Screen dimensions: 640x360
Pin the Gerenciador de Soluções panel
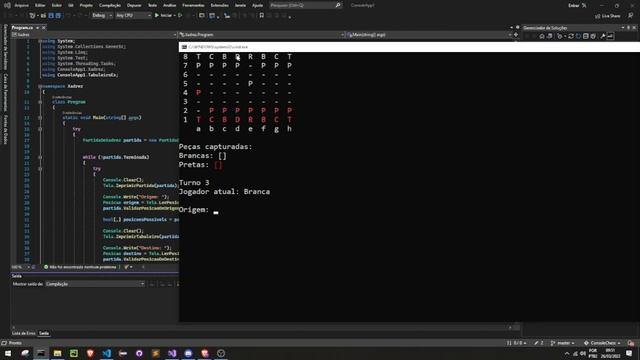(629, 28)
